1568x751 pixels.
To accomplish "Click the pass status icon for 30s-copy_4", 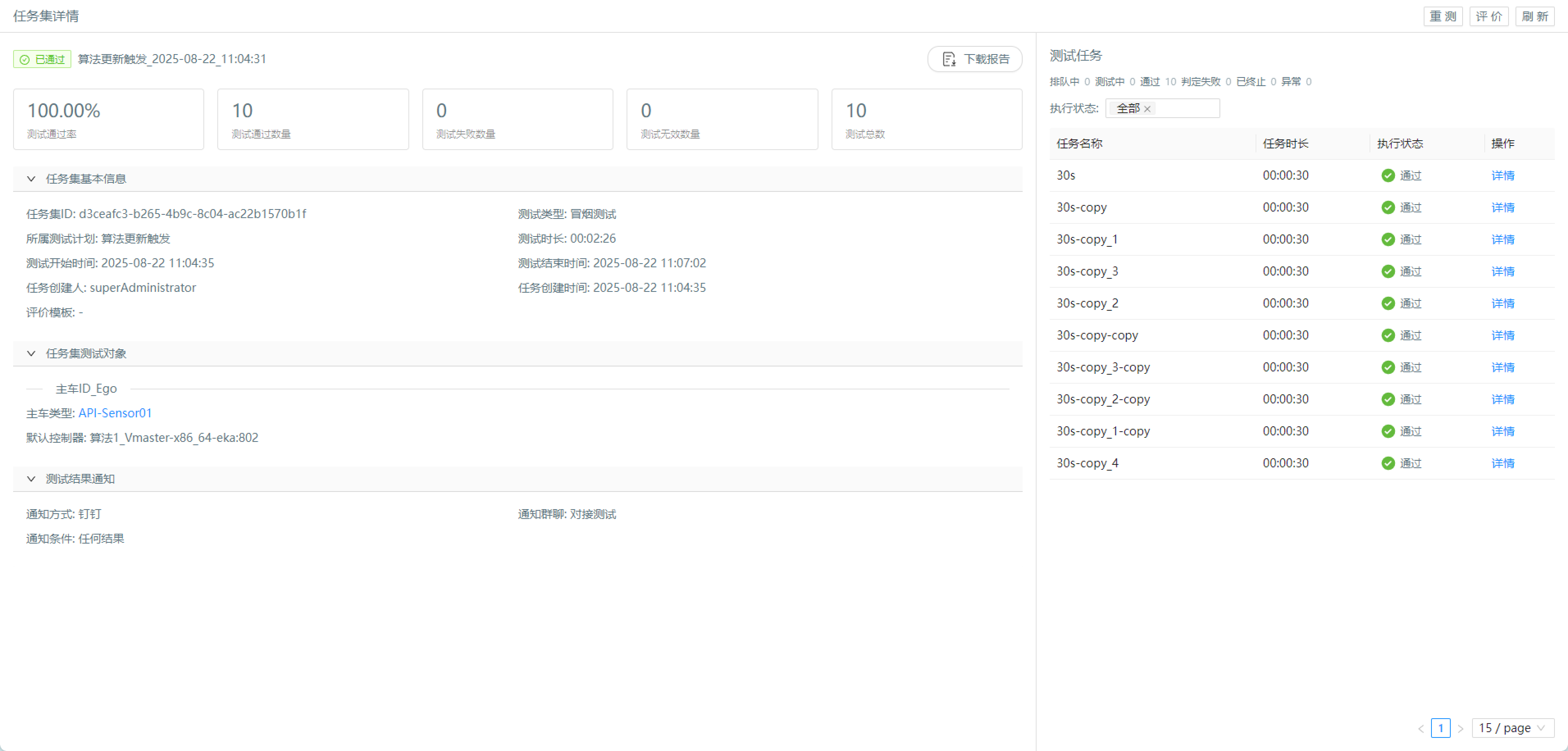I will [x=1388, y=463].
